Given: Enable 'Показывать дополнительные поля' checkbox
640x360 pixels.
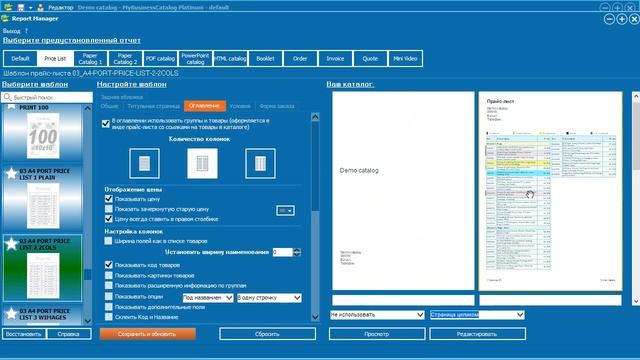Looking at the screenshot, I should (109, 307).
